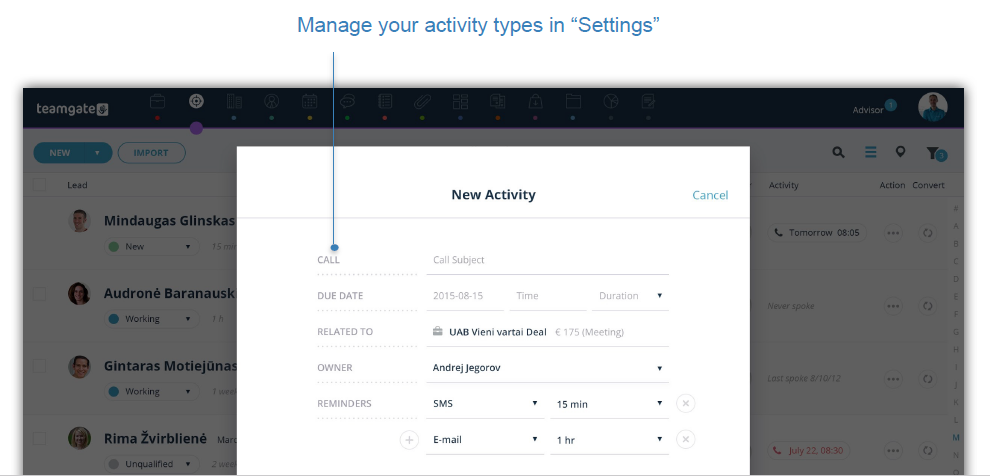990x476 pixels.
Task: Open the Advisor notifications link
Action: [x=868, y=110]
